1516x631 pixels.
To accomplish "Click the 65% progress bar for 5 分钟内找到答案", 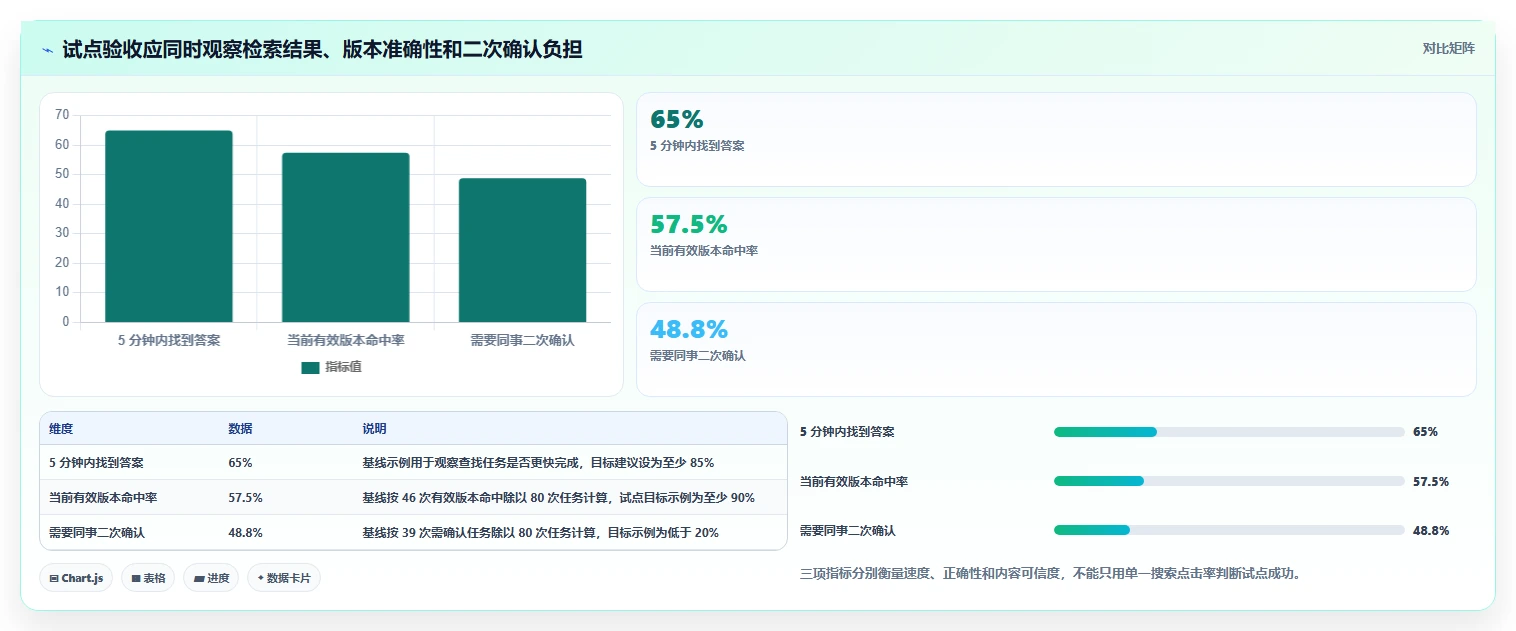I will click(1229, 432).
